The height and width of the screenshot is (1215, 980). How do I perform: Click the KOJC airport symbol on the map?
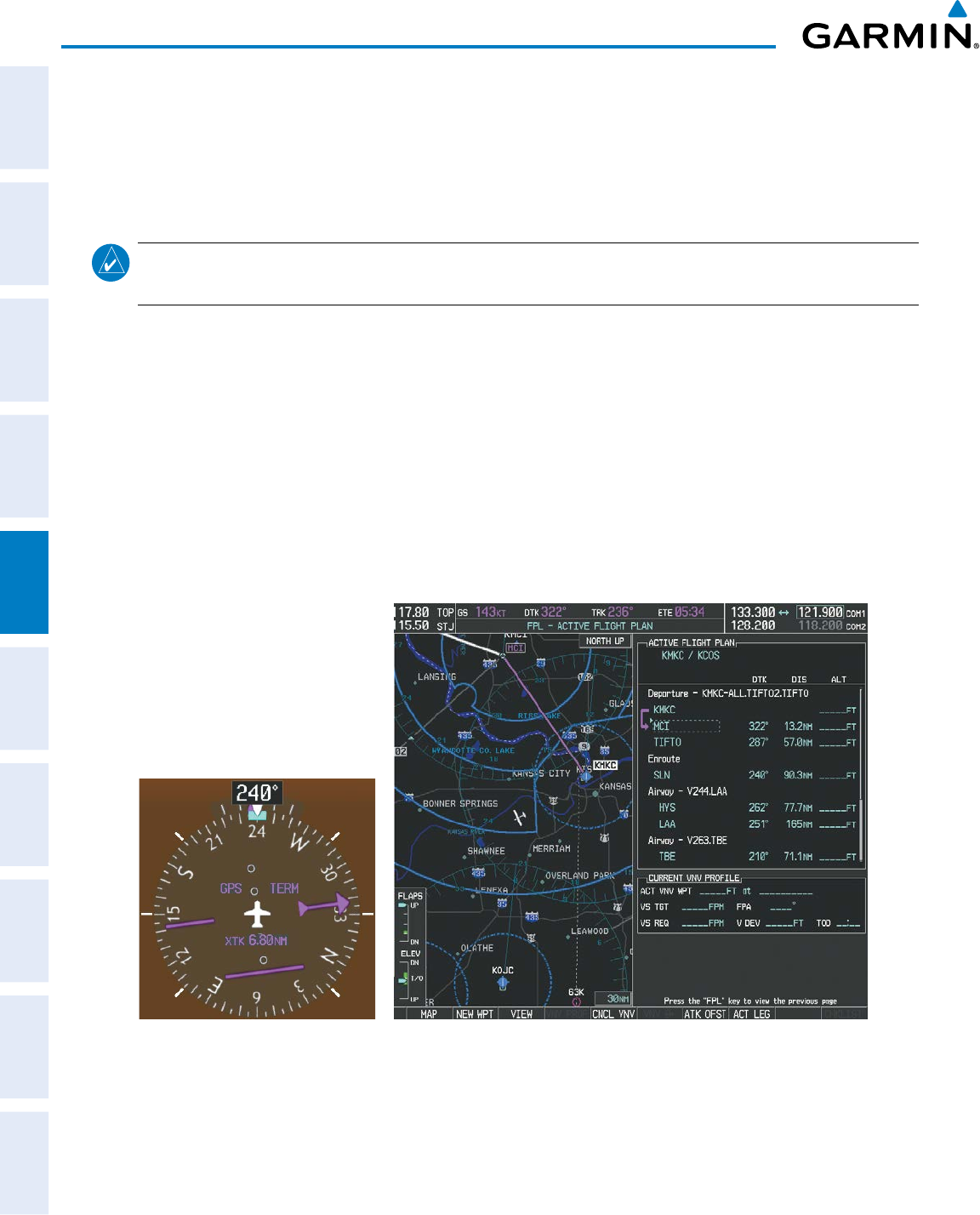[x=503, y=983]
